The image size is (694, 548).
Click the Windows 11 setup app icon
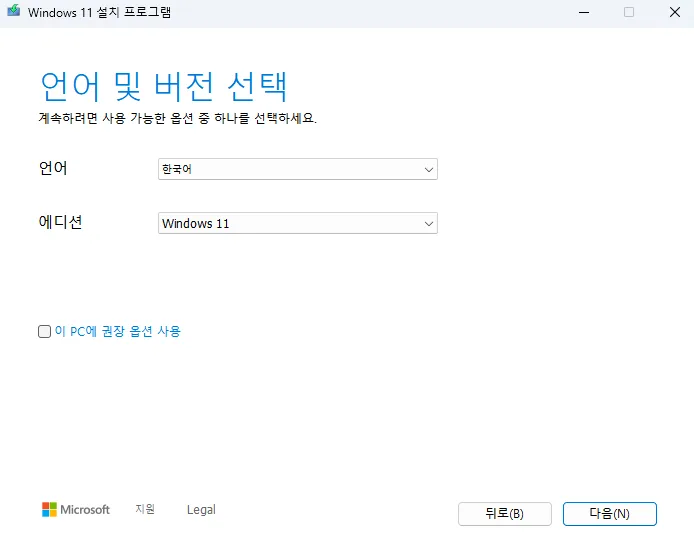coord(14,11)
